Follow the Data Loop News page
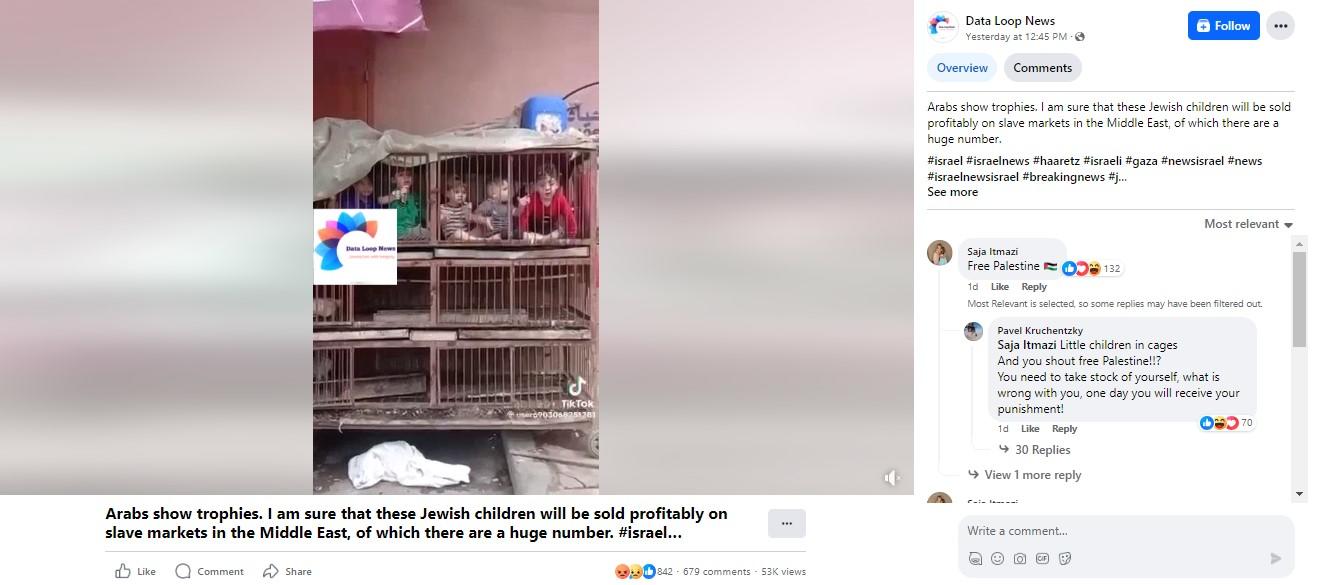The image size is (1325, 585). click(1223, 26)
